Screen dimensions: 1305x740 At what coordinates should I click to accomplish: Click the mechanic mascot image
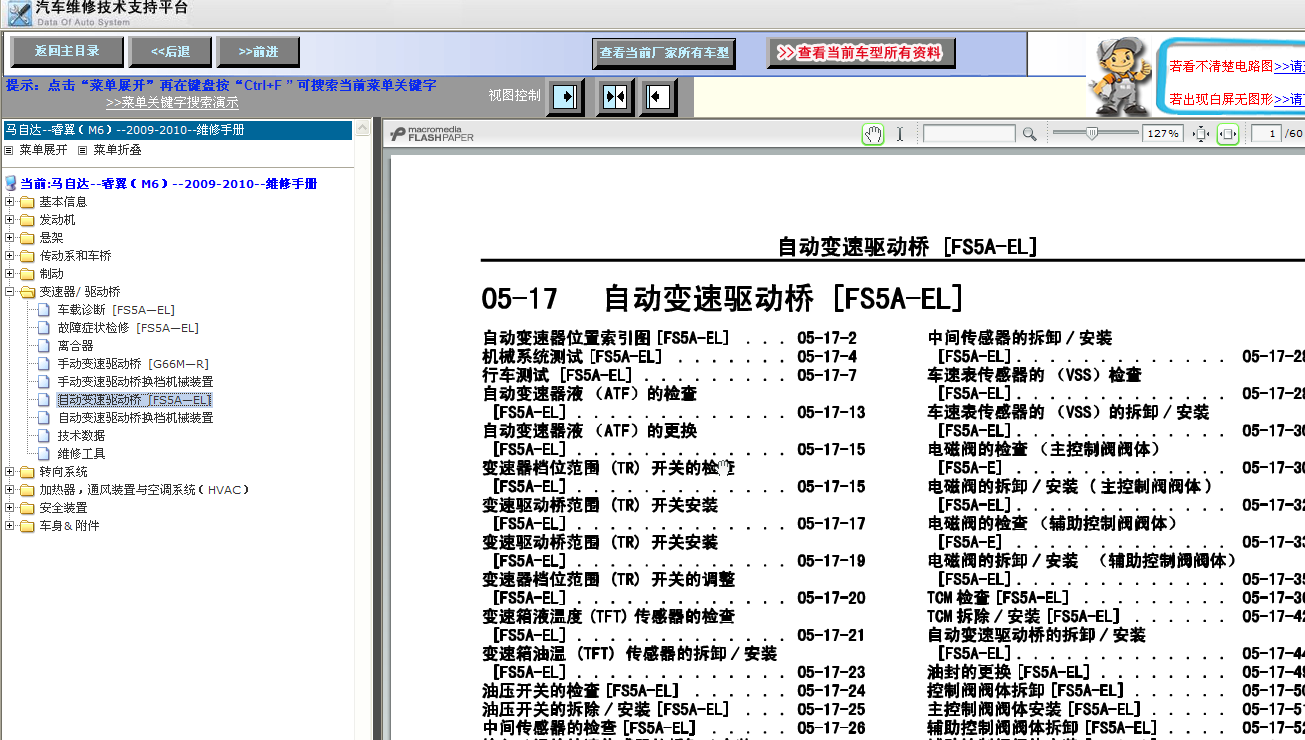point(1121,76)
